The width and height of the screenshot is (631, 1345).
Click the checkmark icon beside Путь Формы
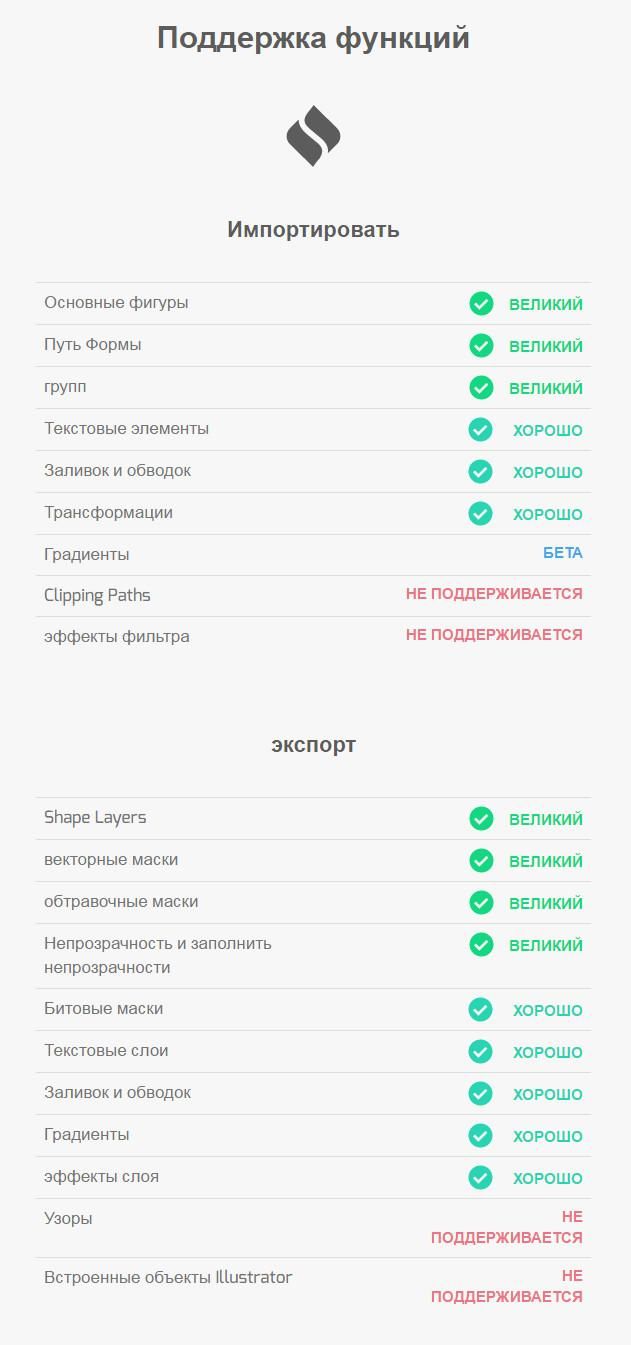(481, 345)
